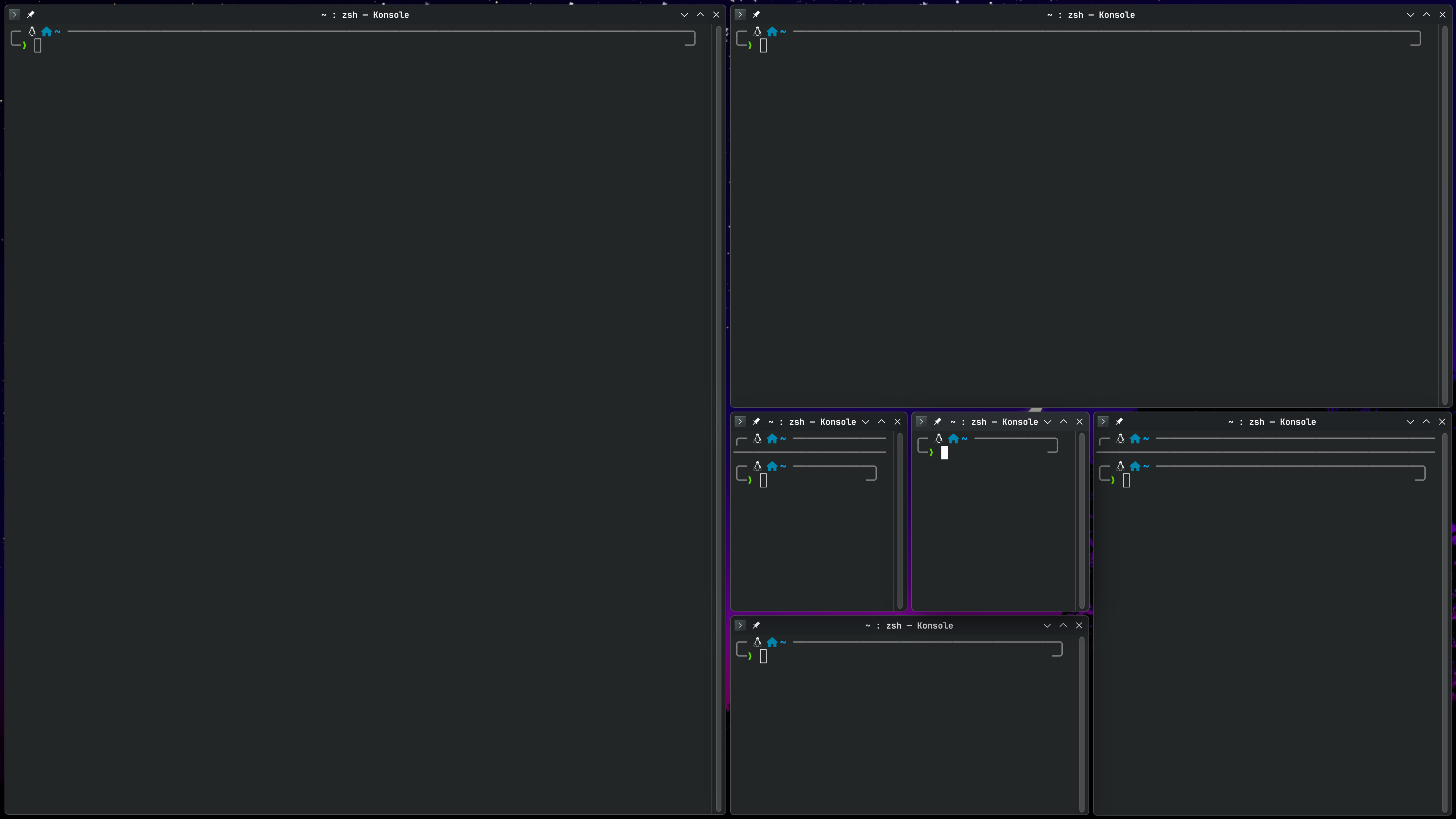The height and width of the screenshot is (819, 1456).
Task: Focus the prompt cursor in bottom-center Konsole
Action: (x=763, y=656)
